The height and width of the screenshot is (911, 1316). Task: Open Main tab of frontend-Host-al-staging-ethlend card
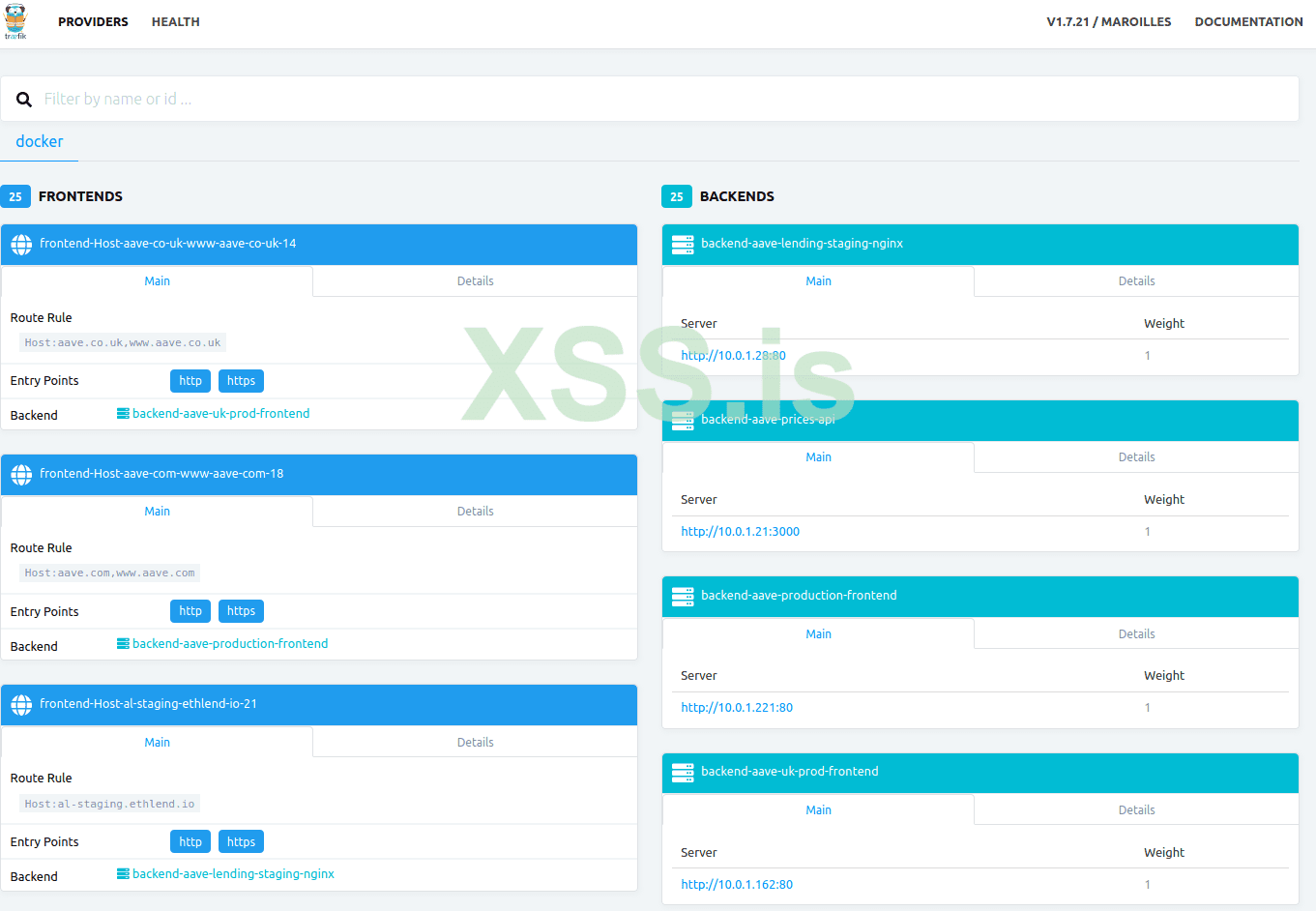tap(157, 743)
